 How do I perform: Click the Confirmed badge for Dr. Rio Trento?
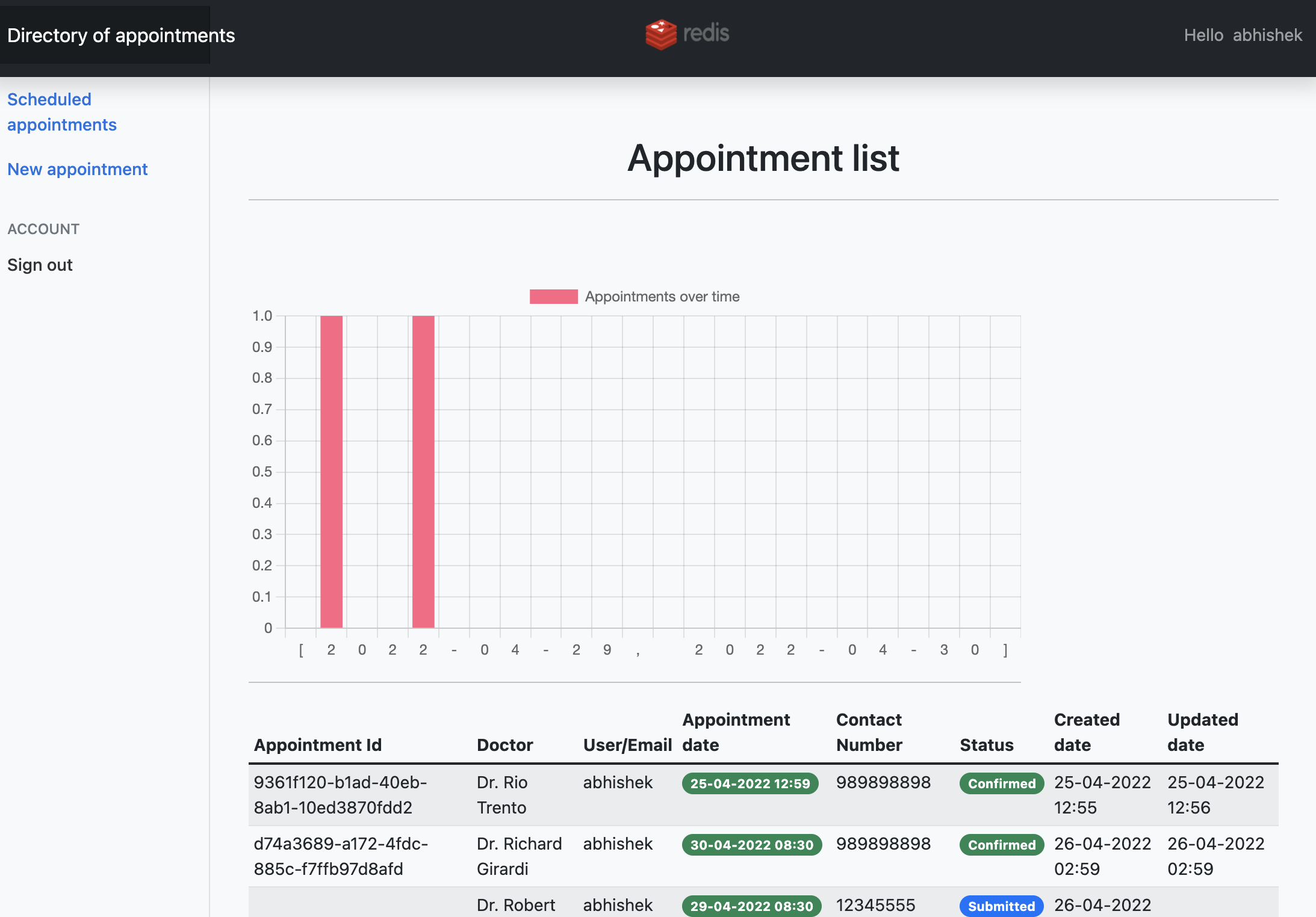(x=1001, y=783)
